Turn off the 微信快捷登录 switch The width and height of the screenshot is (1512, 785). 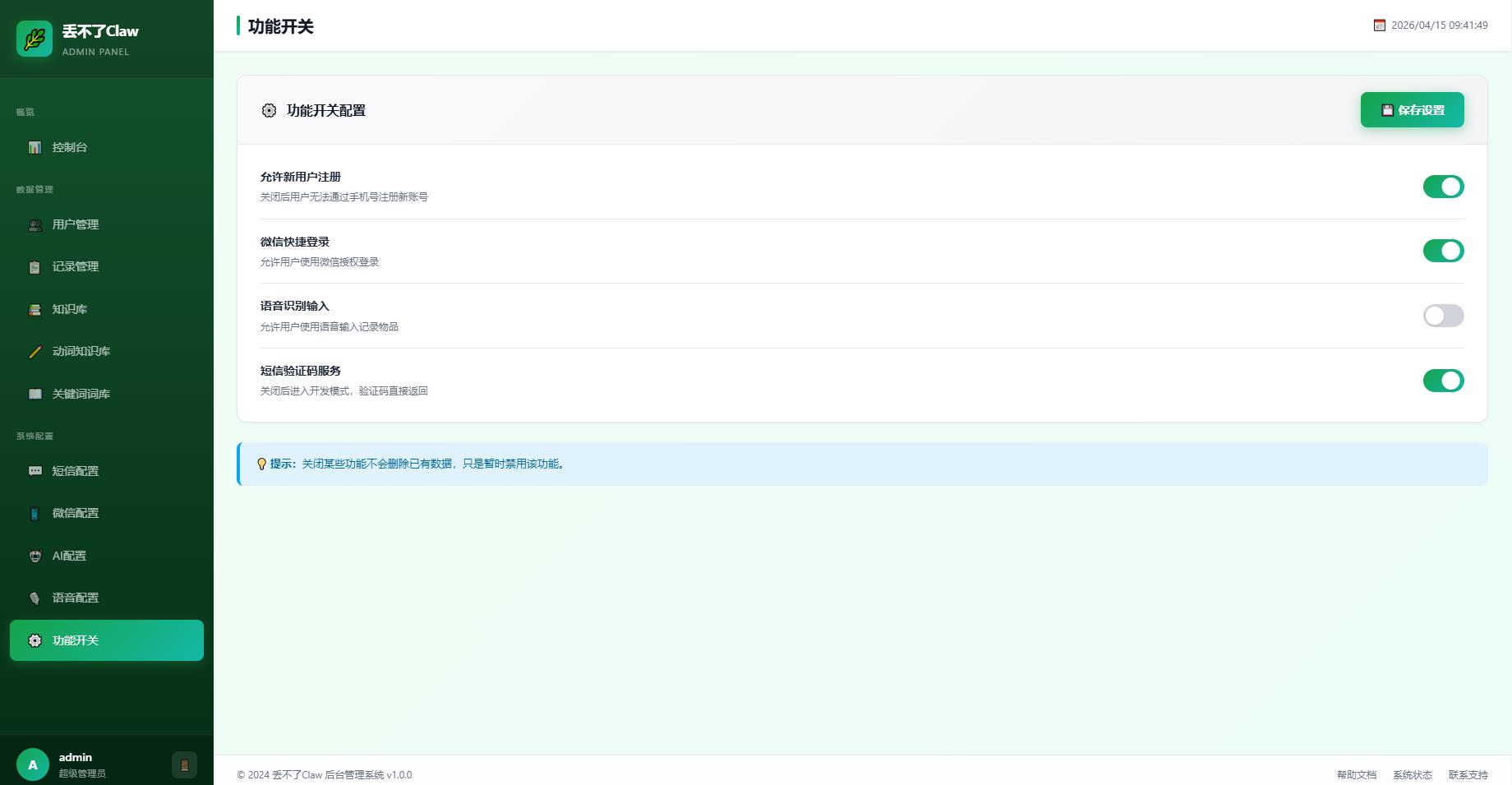tap(1443, 251)
